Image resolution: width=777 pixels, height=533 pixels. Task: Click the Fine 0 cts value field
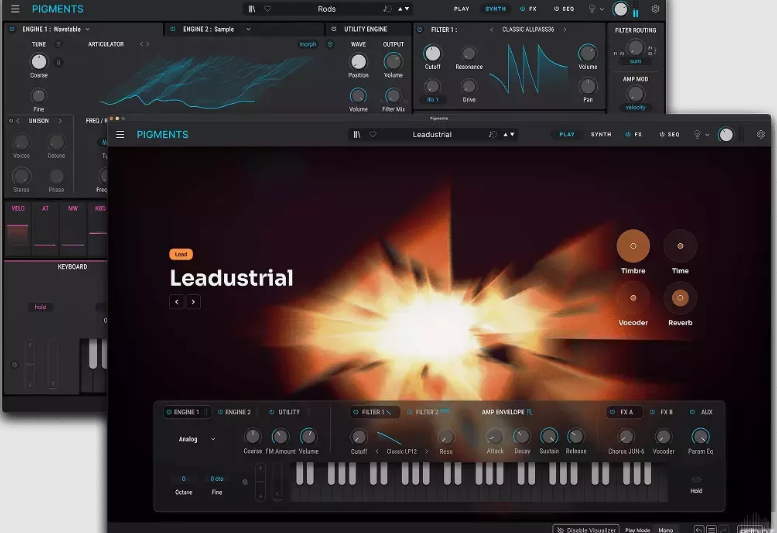point(217,479)
